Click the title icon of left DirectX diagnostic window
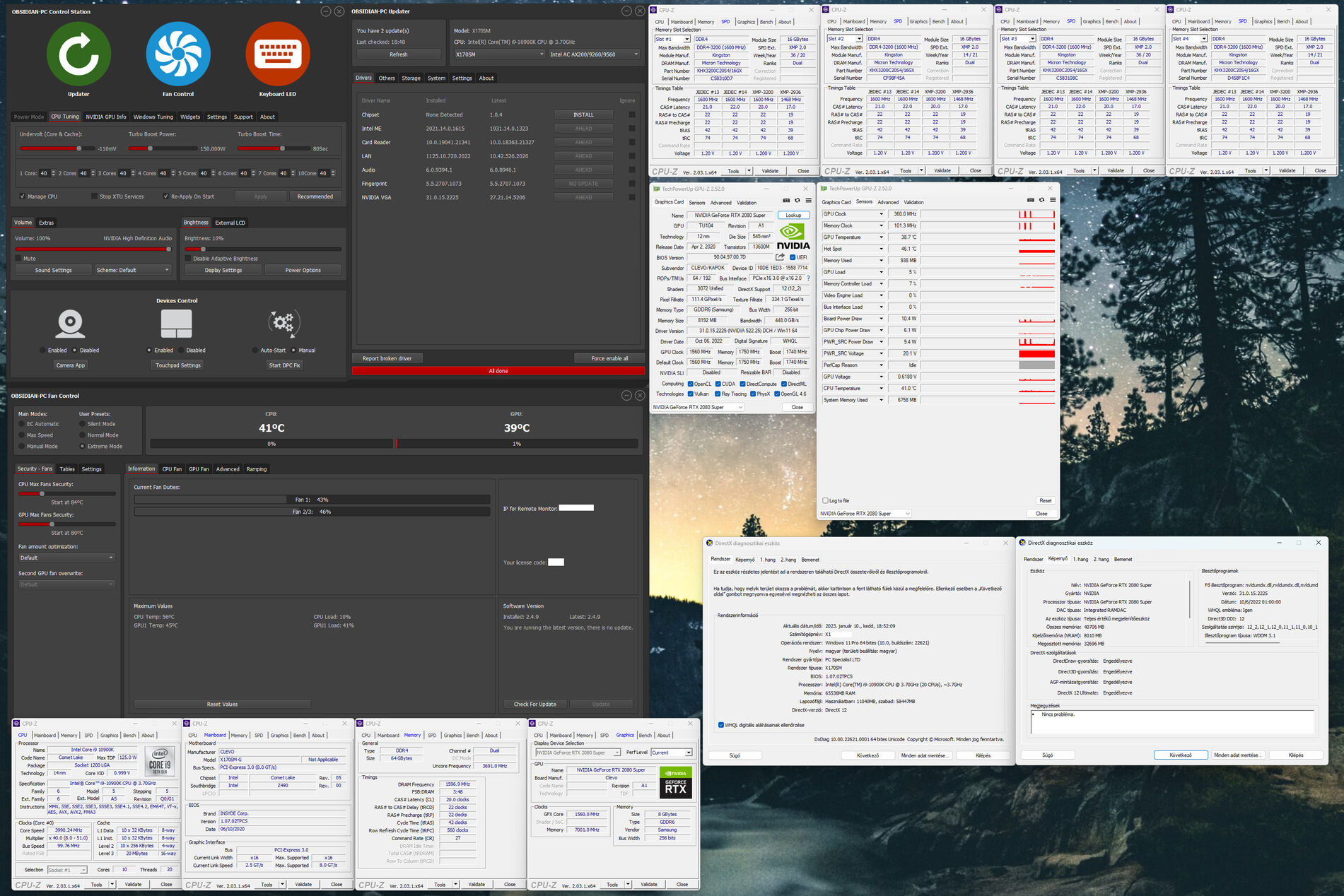Viewport: 1344px width, 896px height. tap(710, 543)
